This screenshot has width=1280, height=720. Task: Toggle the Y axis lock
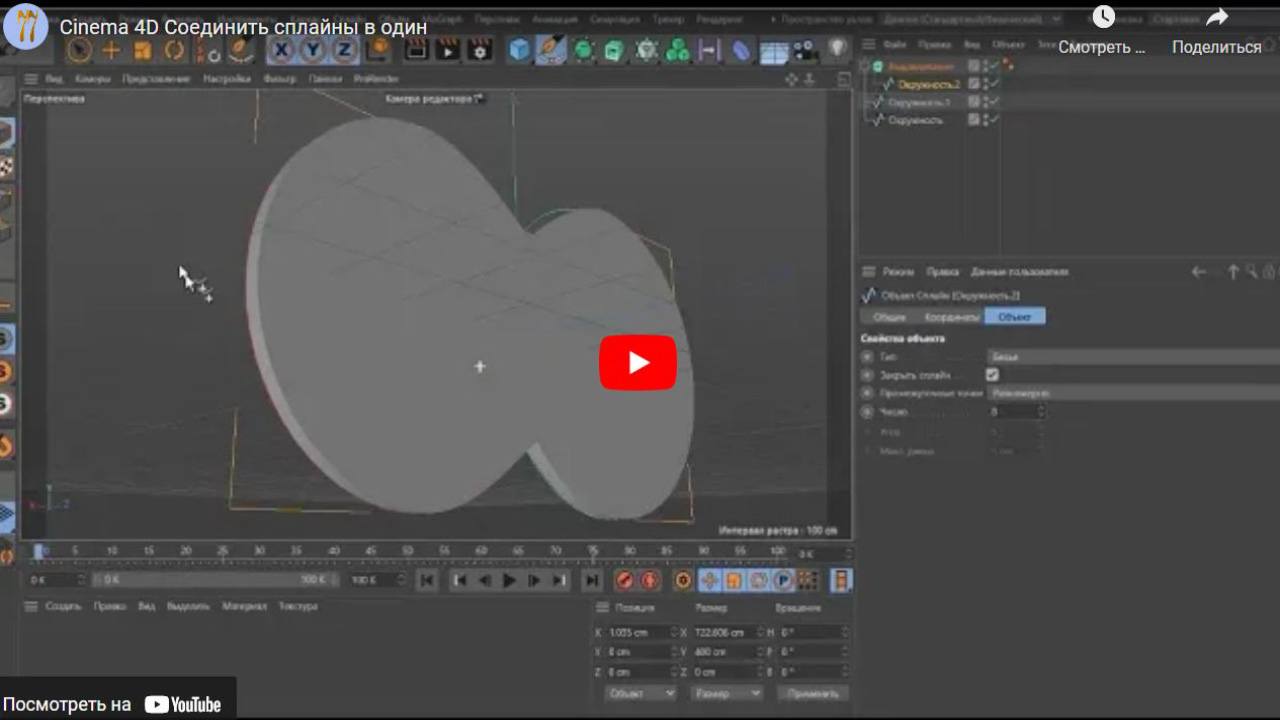(314, 50)
